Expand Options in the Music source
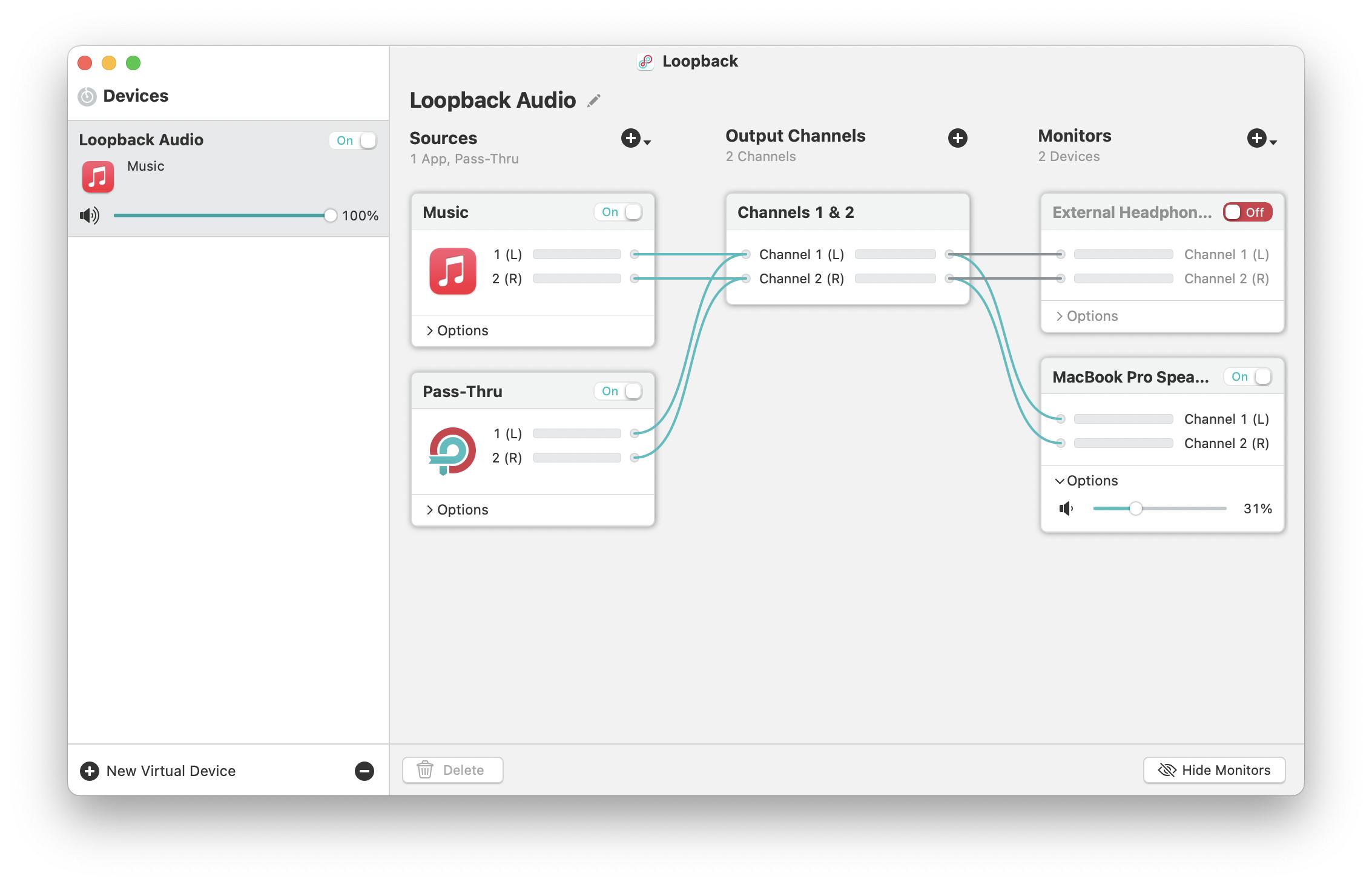Image resolution: width=1372 pixels, height=885 pixels. (x=457, y=331)
